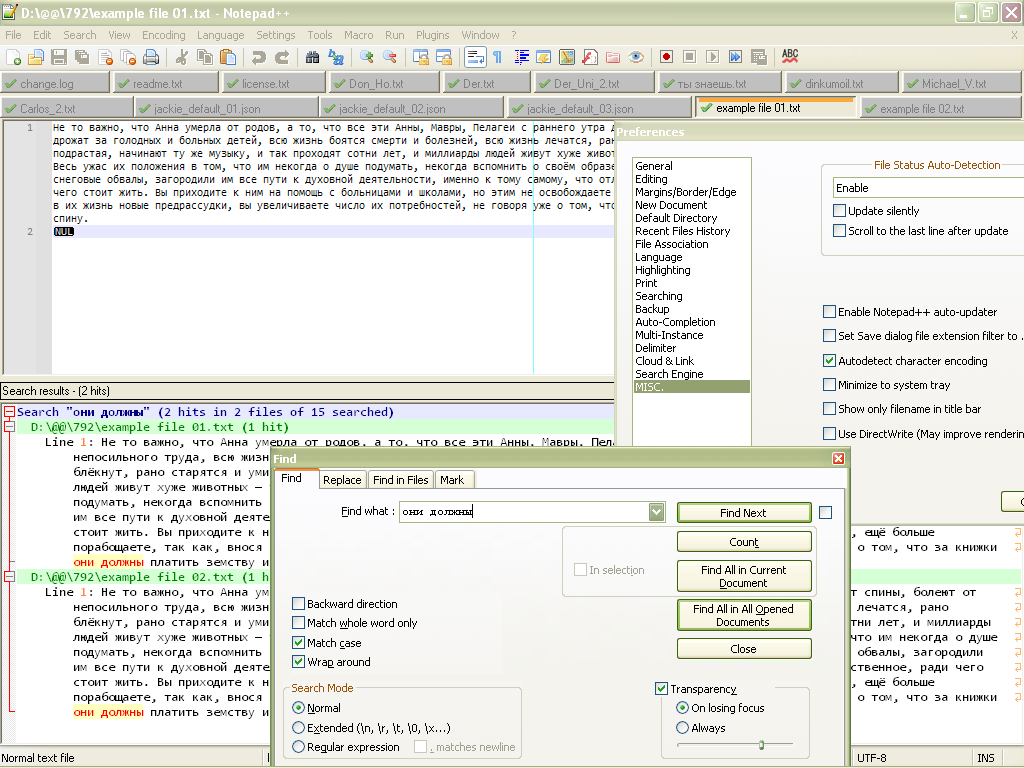Toggle Word Wrap toolbar icon
Screen dimensions: 1024x768
(475, 57)
